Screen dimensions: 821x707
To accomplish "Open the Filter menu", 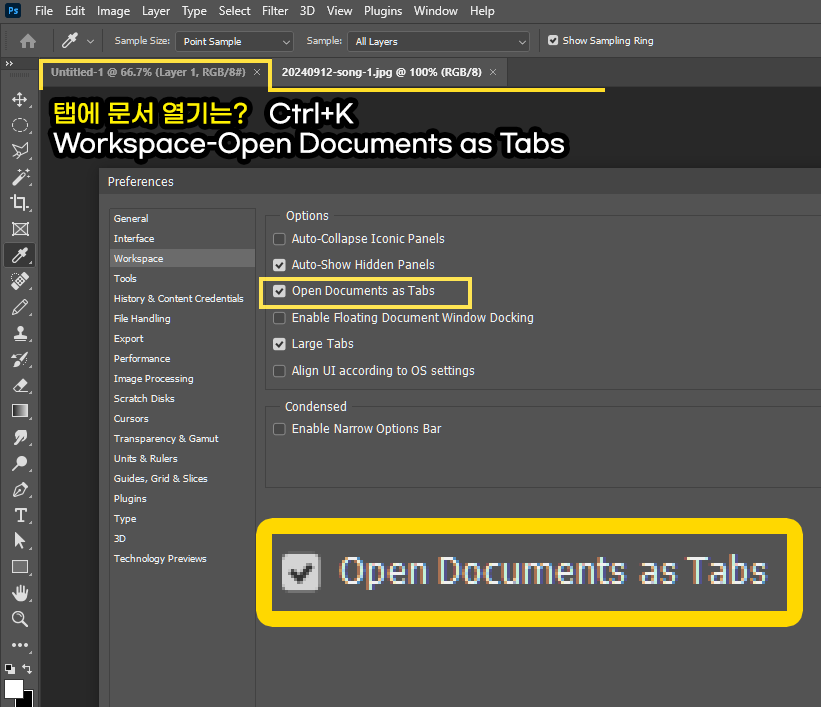I will click(275, 11).
